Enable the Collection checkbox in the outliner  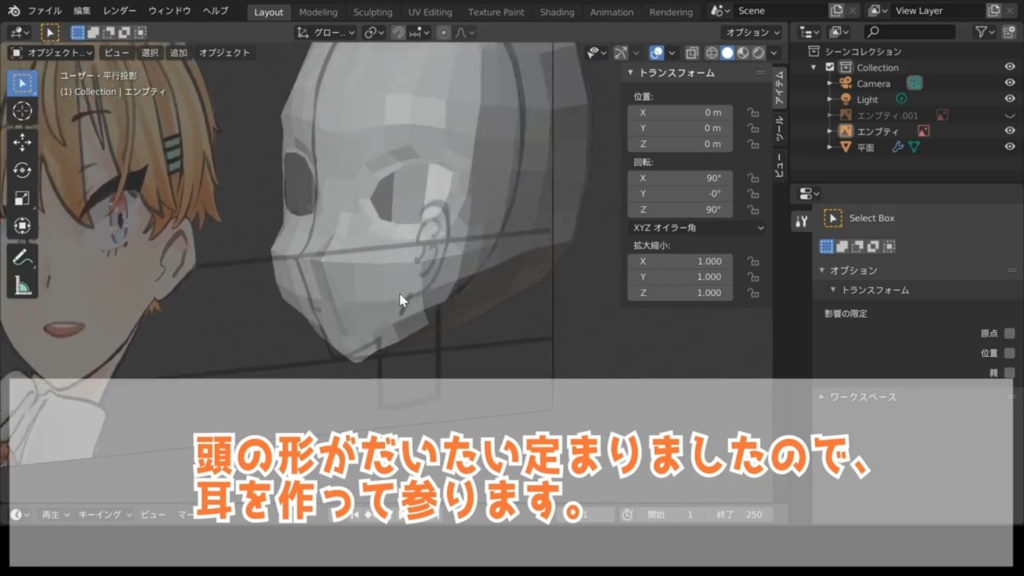(830, 67)
